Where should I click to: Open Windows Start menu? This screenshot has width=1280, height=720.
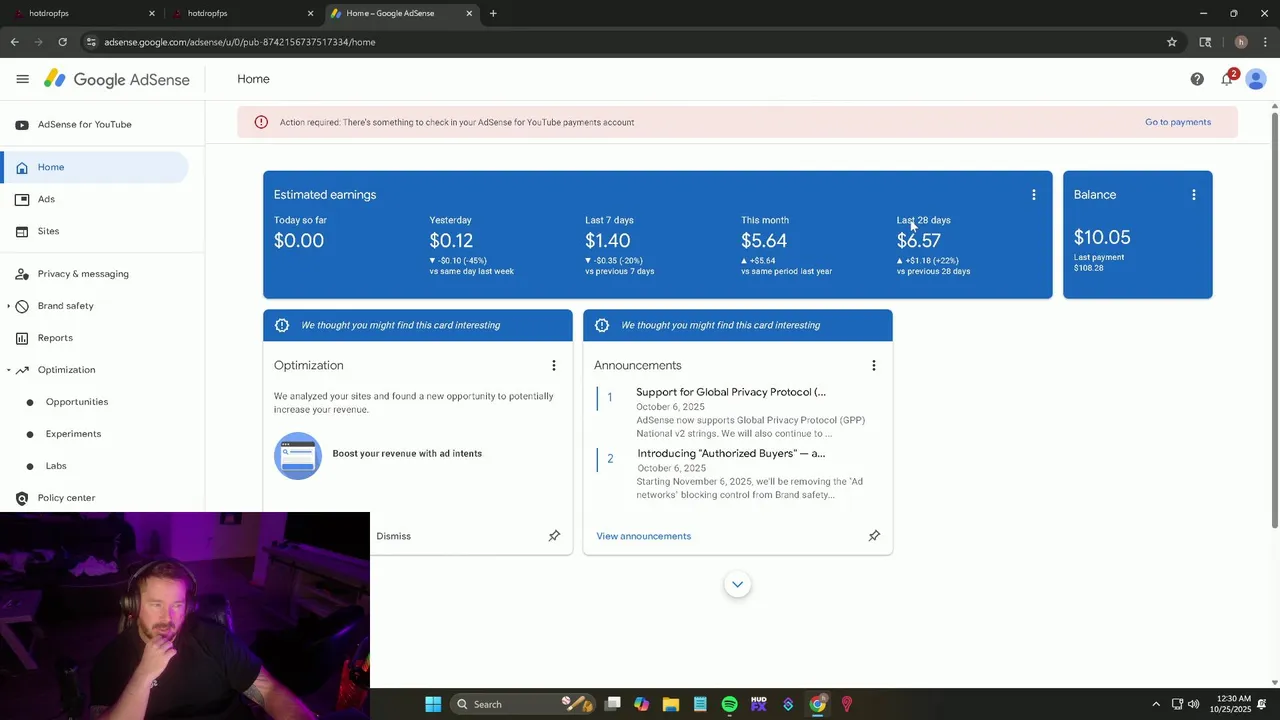click(x=433, y=704)
